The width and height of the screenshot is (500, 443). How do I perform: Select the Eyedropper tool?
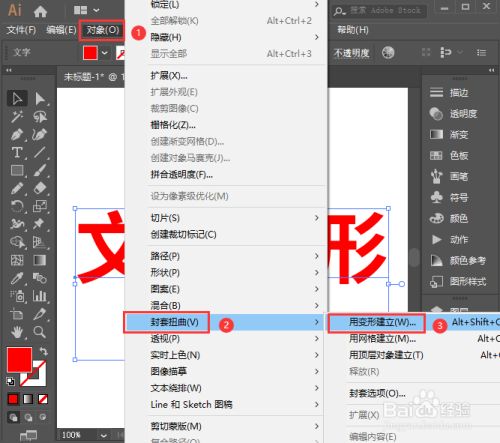pos(17,278)
